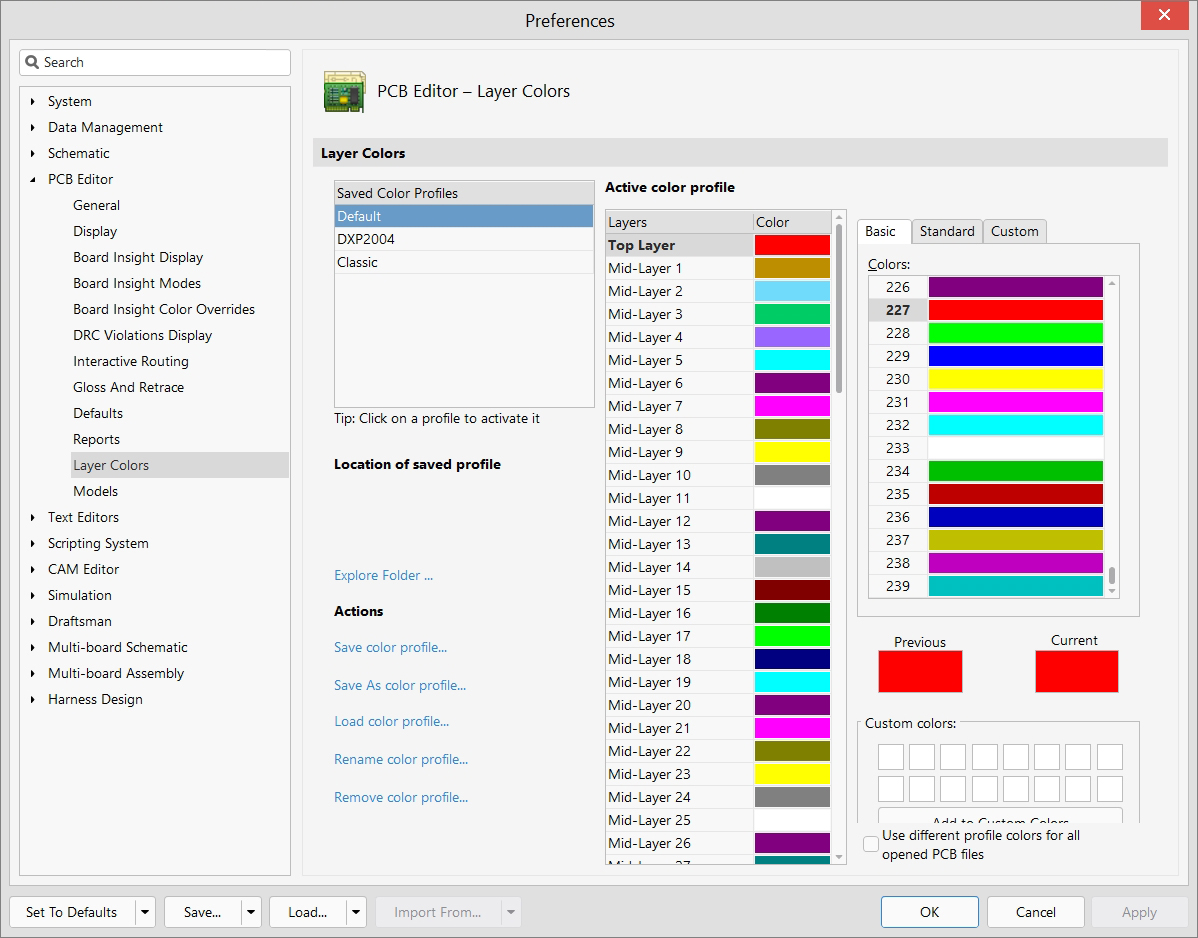Select the Mid-Layer 4 purple swatch

coord(792,337)
